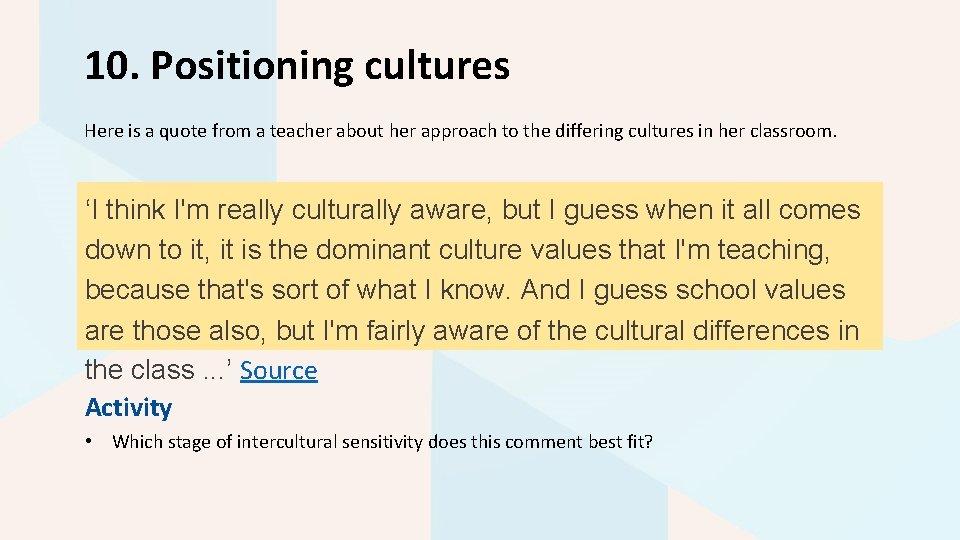Click the quote line starting "are those also"
Image resolution: width=960 pixels, height=540 pixels.
(x=472, y=330)
